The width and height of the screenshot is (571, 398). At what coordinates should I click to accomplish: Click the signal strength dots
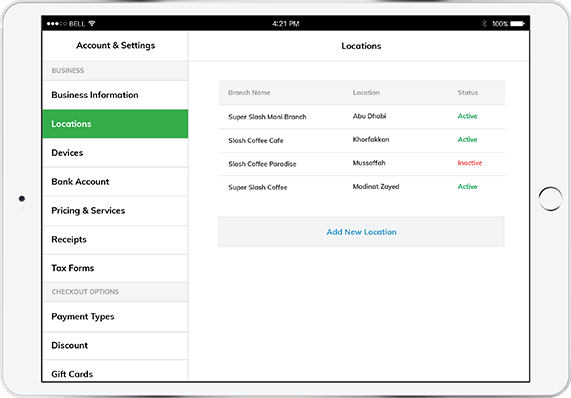click(57, 24)
